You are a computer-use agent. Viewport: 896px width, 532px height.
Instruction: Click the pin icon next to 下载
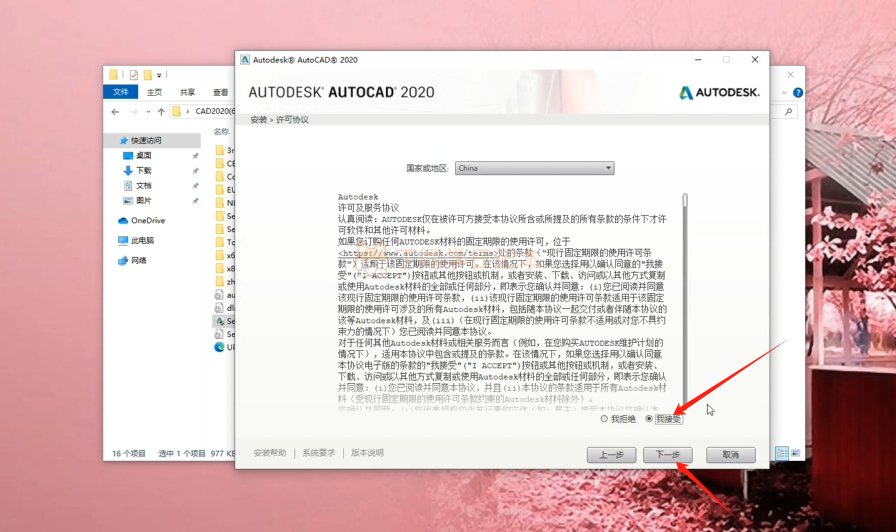coord(195,170)
